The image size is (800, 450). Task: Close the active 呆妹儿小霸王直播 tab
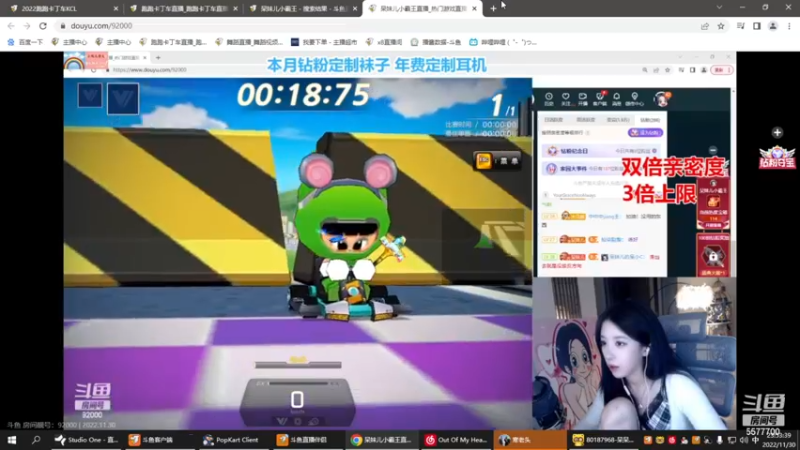(474, 9)
